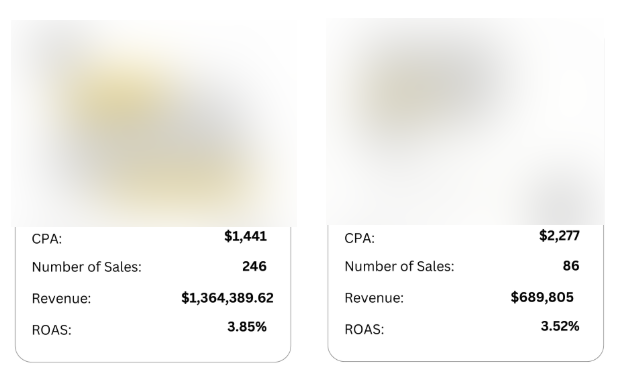
Task: Click the right card's ROAS label
Action: (x=364, y=329)
